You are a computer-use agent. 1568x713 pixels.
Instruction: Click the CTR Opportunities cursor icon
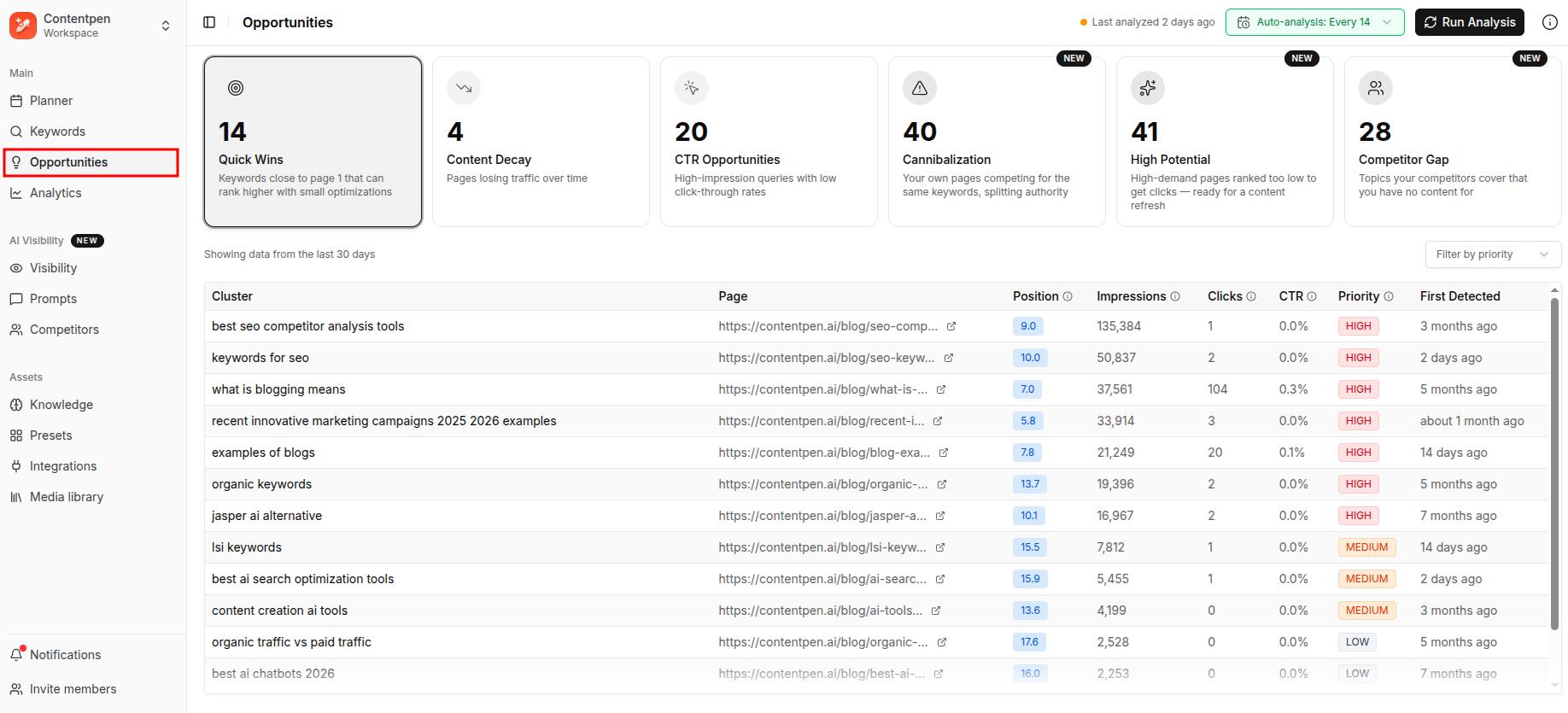[x=692, y=88]
